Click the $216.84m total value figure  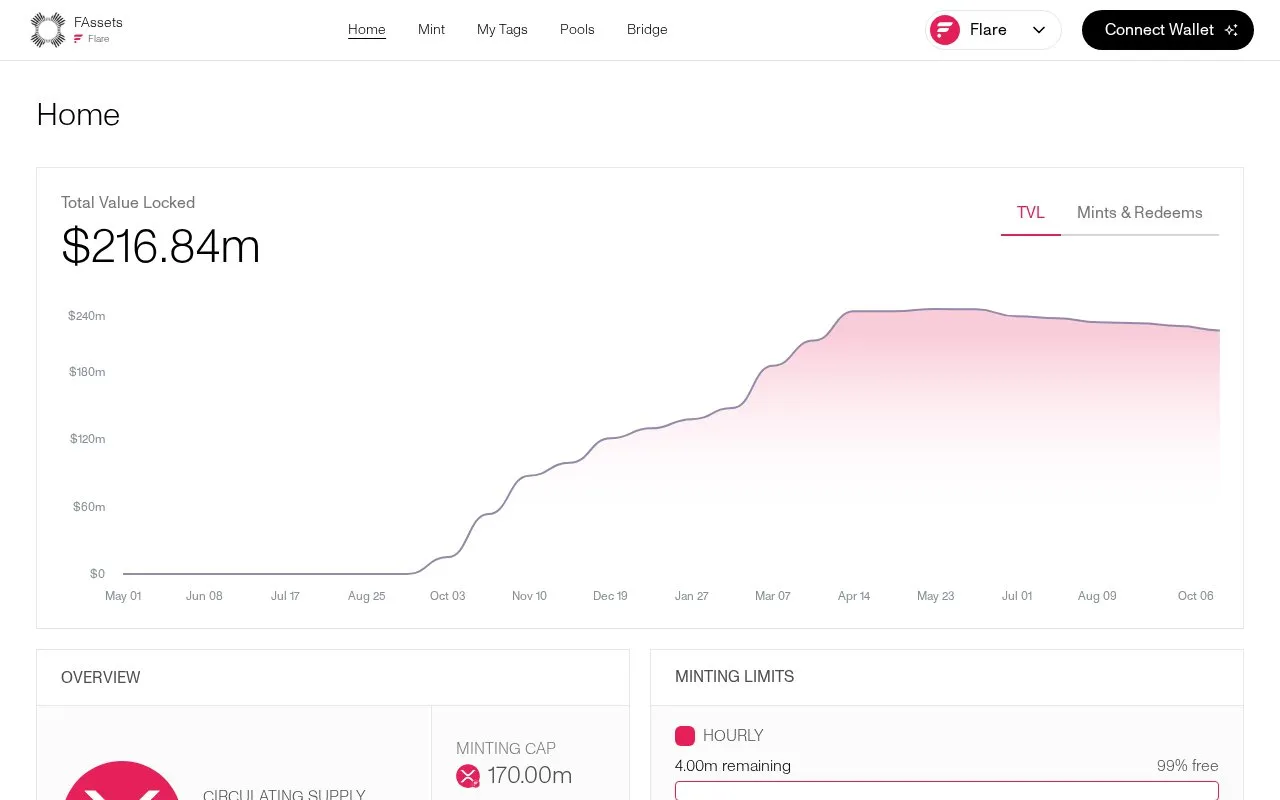(161, 246)
